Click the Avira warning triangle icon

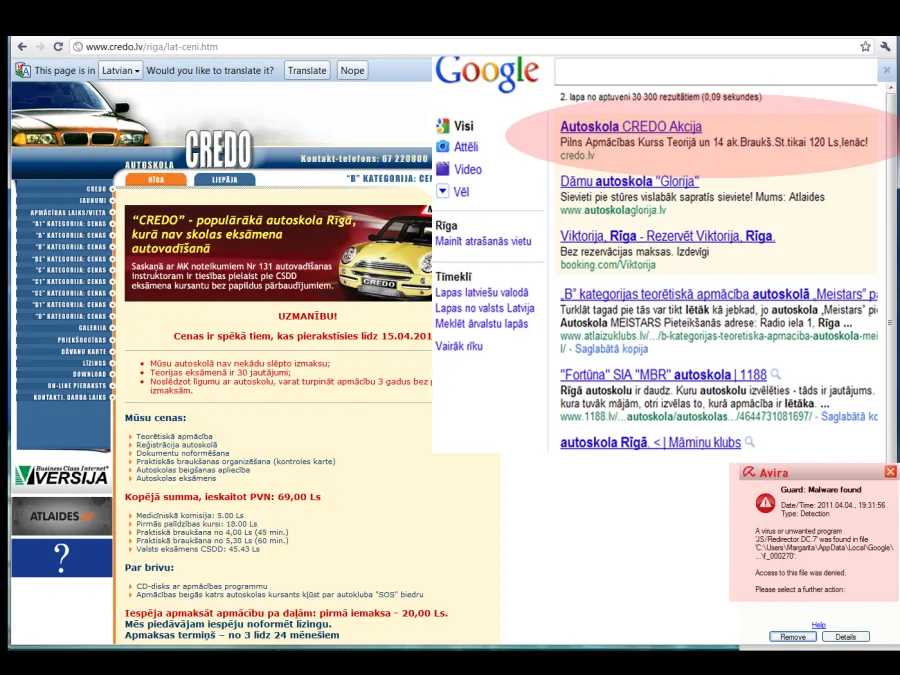(x=765, y=503)
